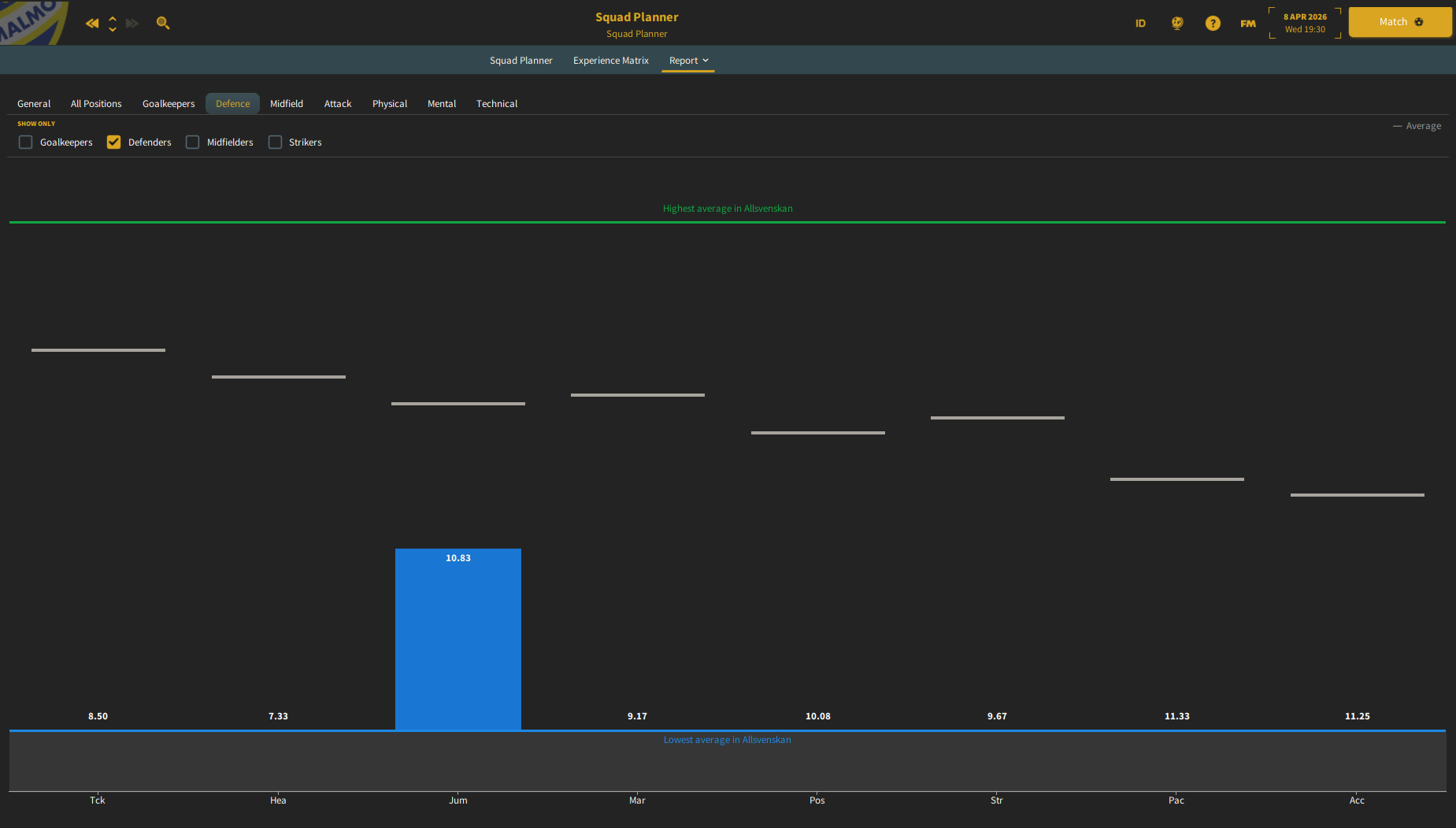Open the history up-down chevron list
1456x828 pixels.
(113, 24)
